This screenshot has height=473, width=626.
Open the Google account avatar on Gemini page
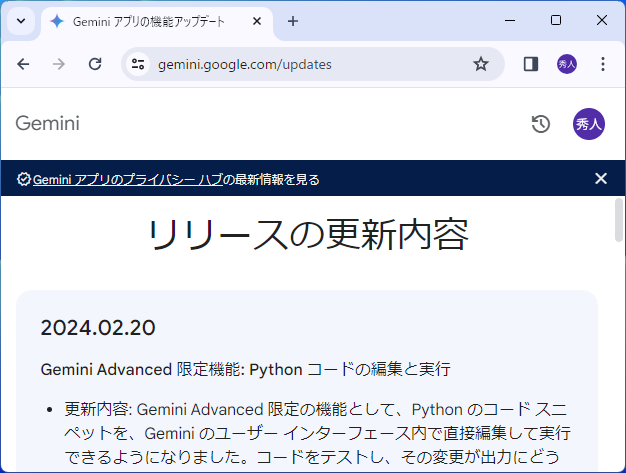589,124
